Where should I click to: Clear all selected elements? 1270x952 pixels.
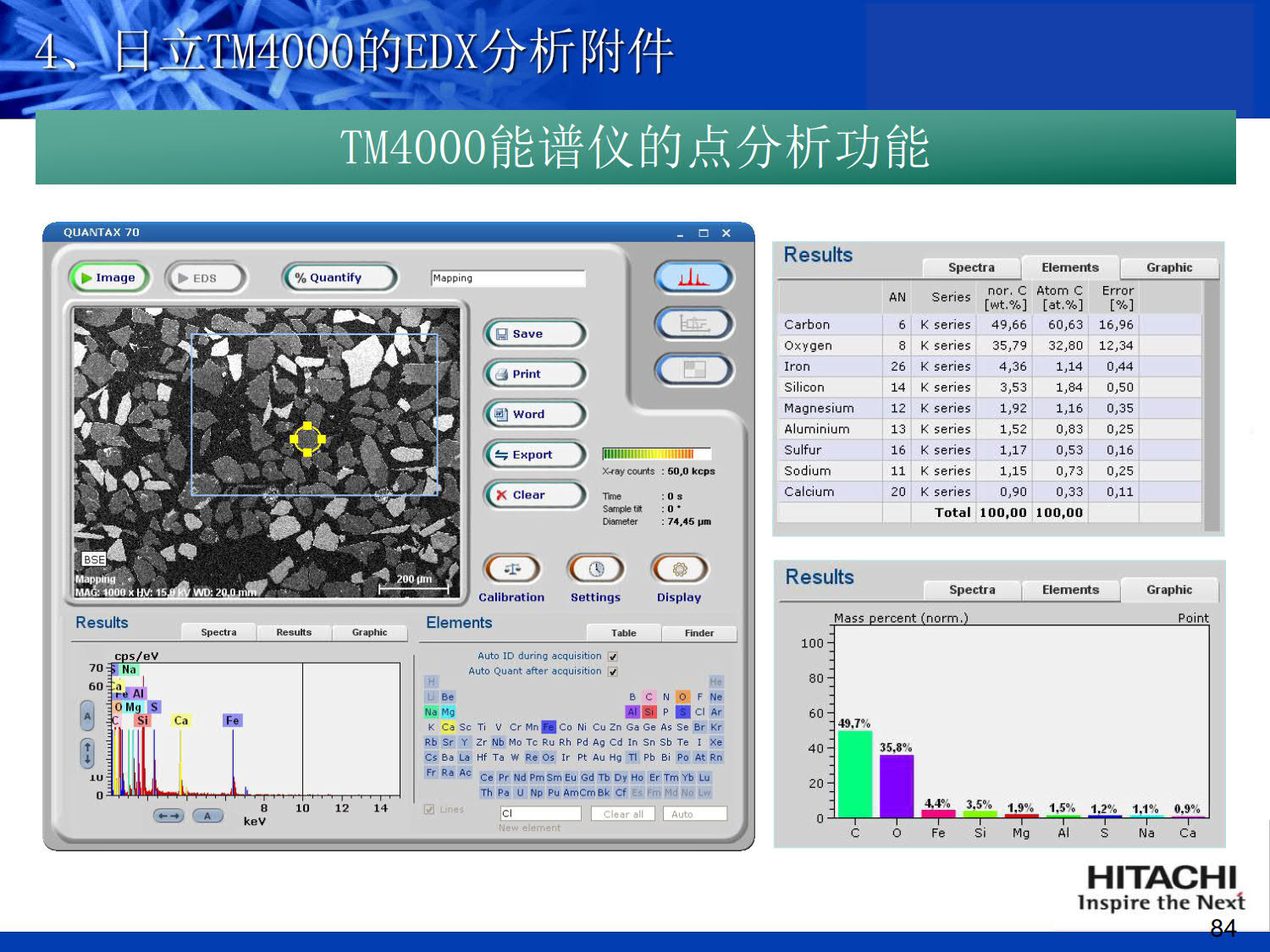[x=623, y=813]
